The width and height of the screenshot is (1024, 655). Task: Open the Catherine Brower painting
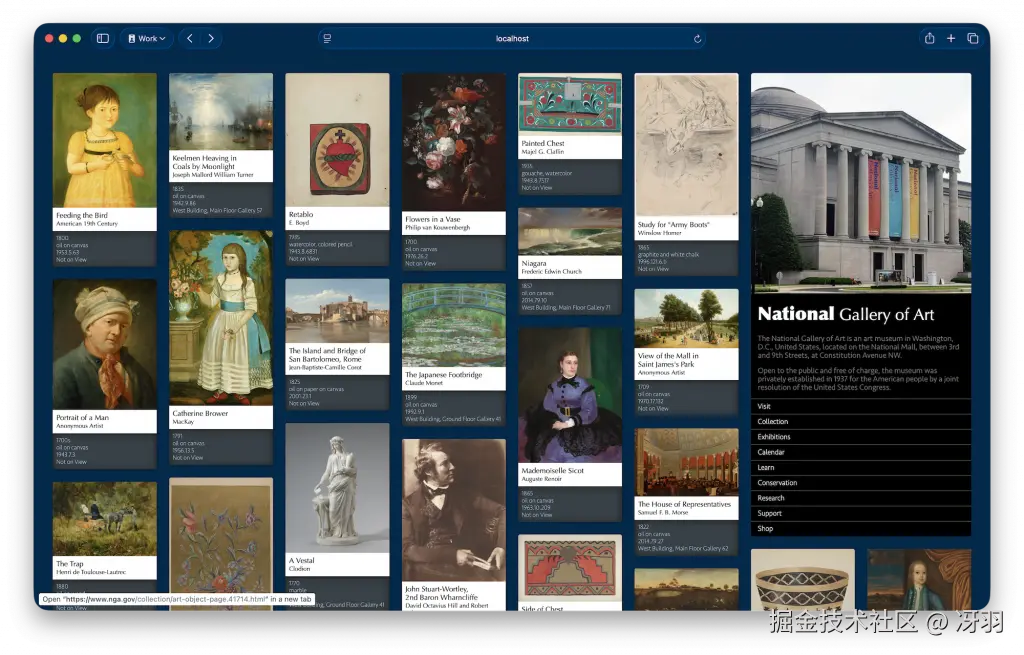pos(221,318)
